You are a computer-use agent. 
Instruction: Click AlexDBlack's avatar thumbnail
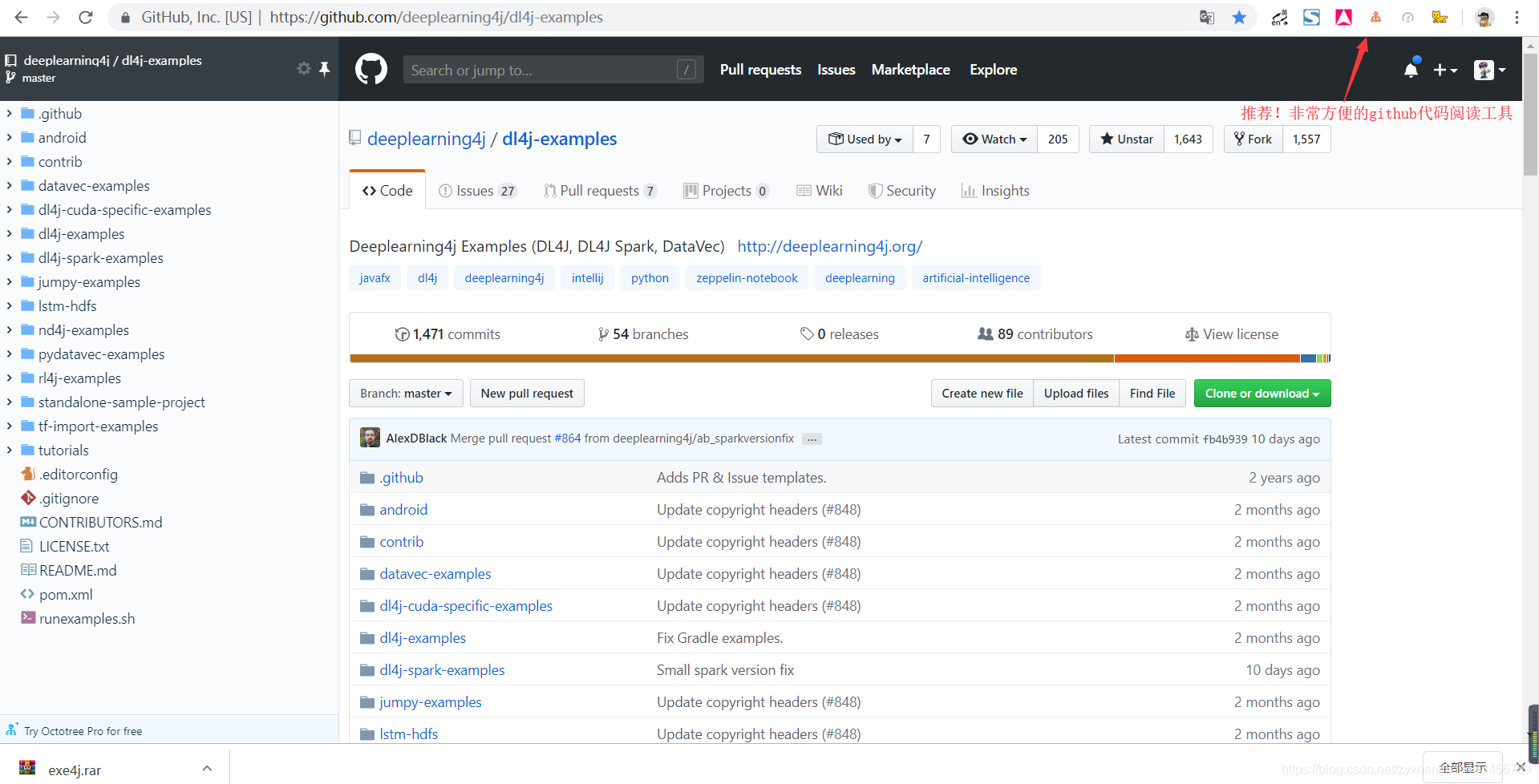pos(370,438)
